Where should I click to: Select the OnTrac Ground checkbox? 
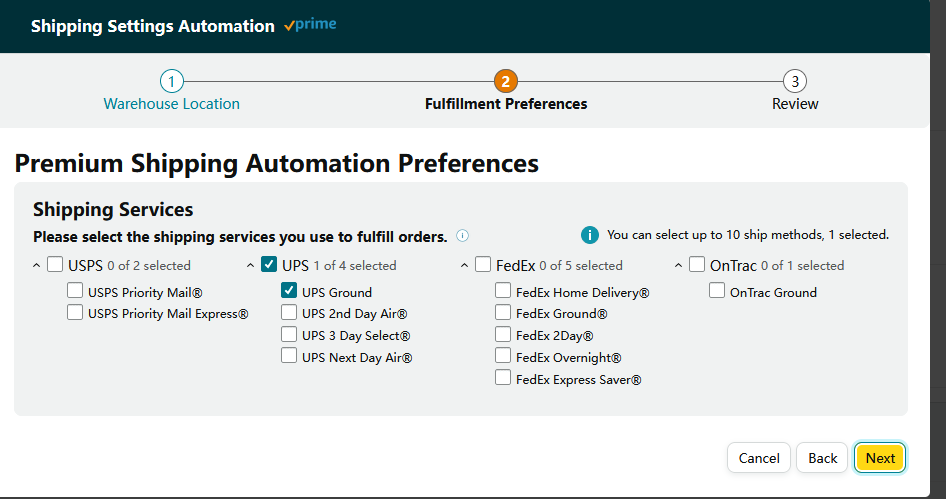717,290
